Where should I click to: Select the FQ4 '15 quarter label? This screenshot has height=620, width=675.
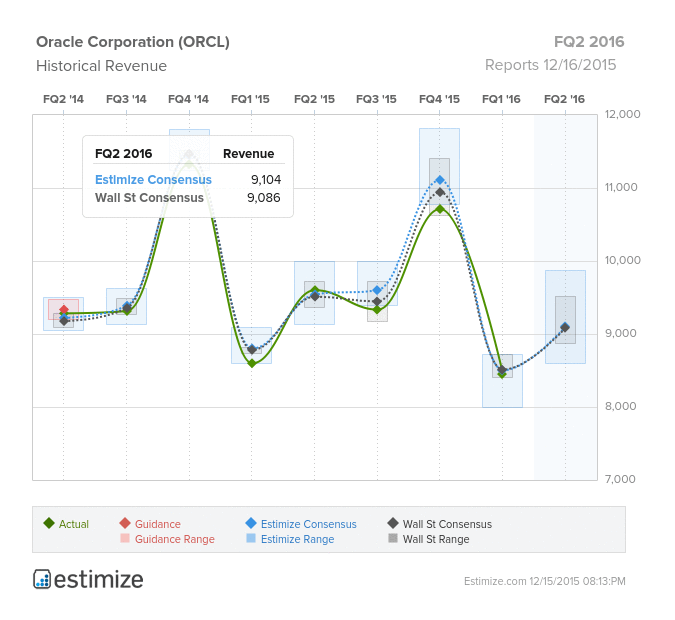tap(439, 99)
